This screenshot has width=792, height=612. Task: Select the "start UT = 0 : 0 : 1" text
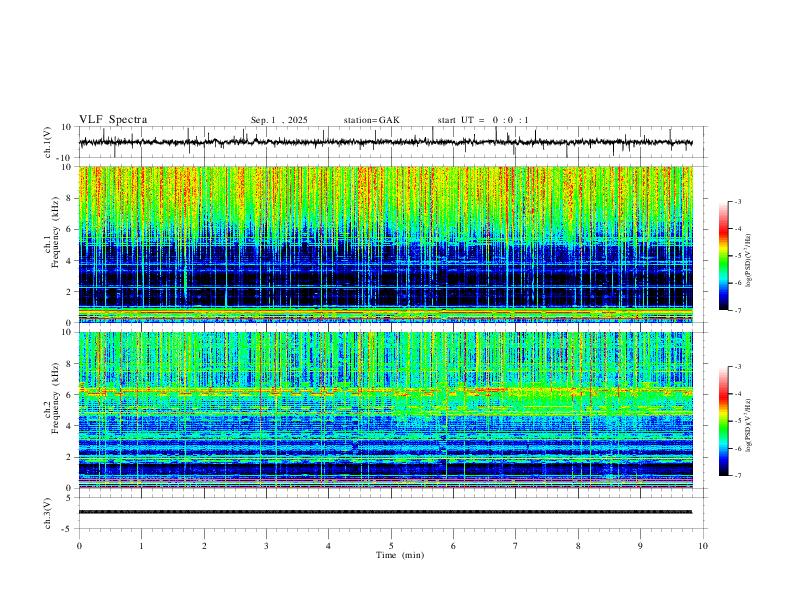[x=483, y=120]
